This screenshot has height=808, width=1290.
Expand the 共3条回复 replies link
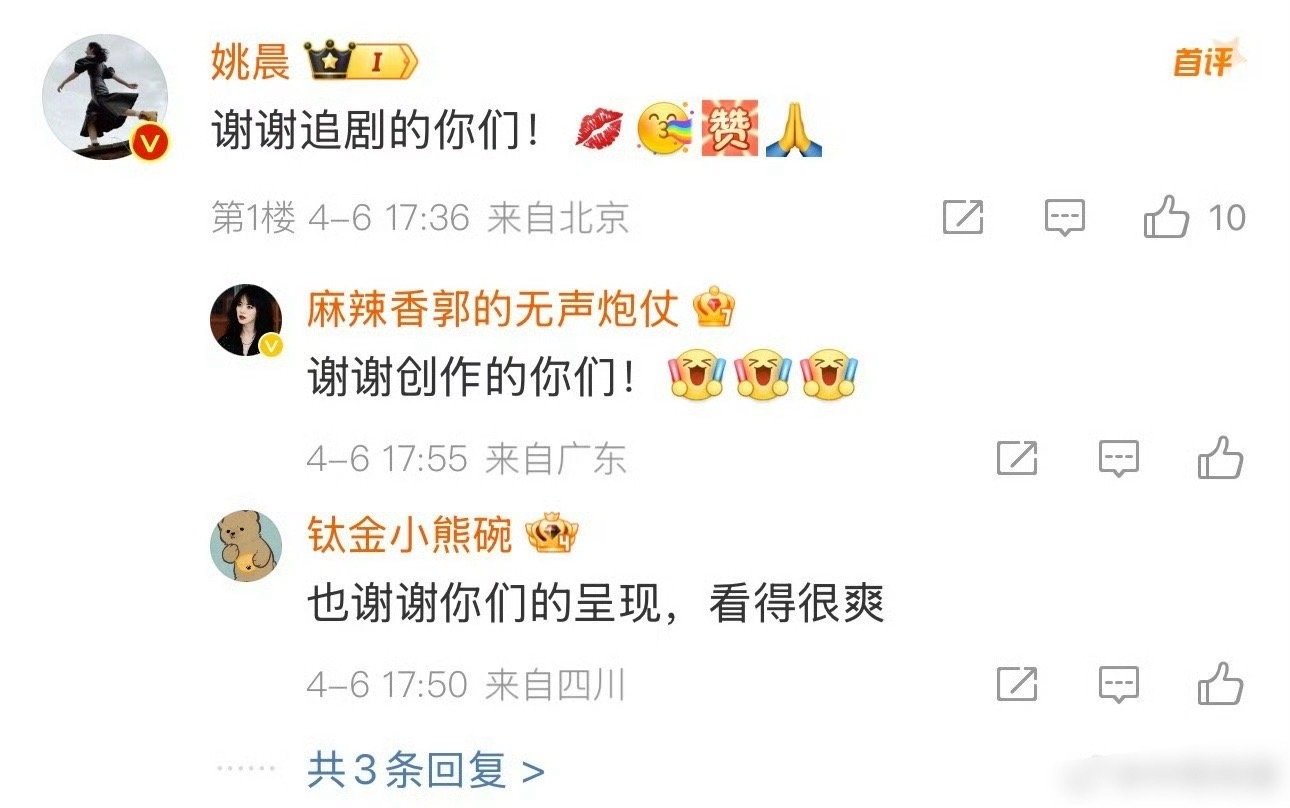point(426,771)
